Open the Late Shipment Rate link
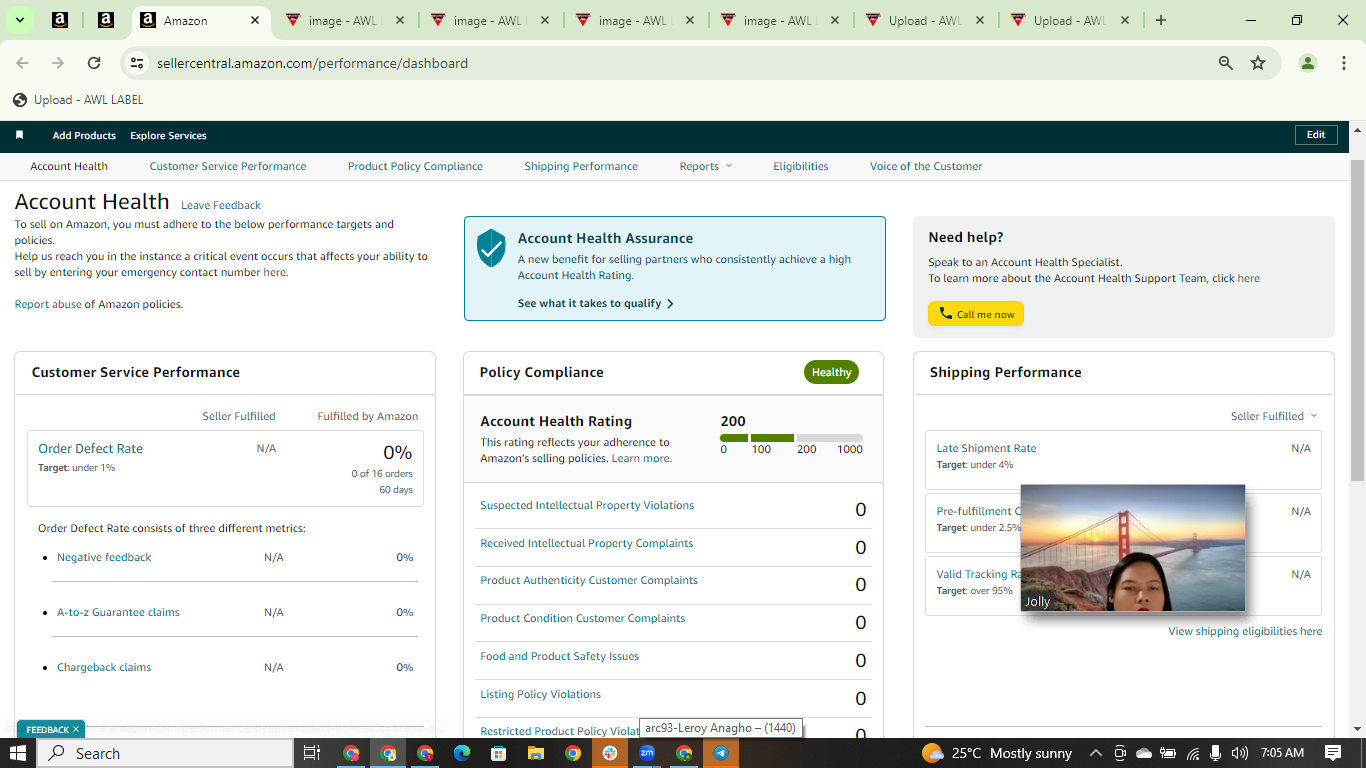The height and width of the screenshot is (768, 1366). click(x=986, y=448)
